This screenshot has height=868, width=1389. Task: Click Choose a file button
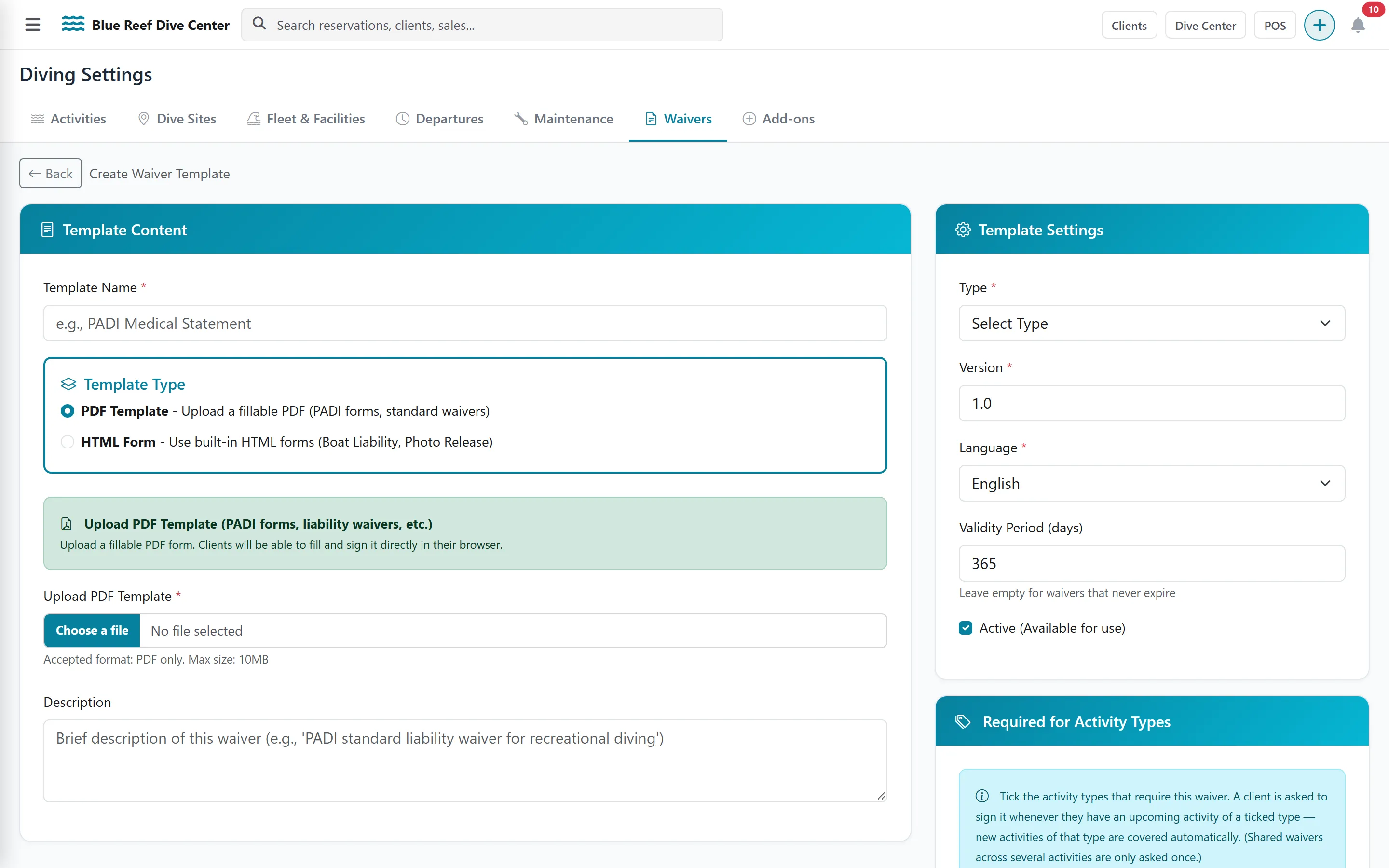click(92, 630)
